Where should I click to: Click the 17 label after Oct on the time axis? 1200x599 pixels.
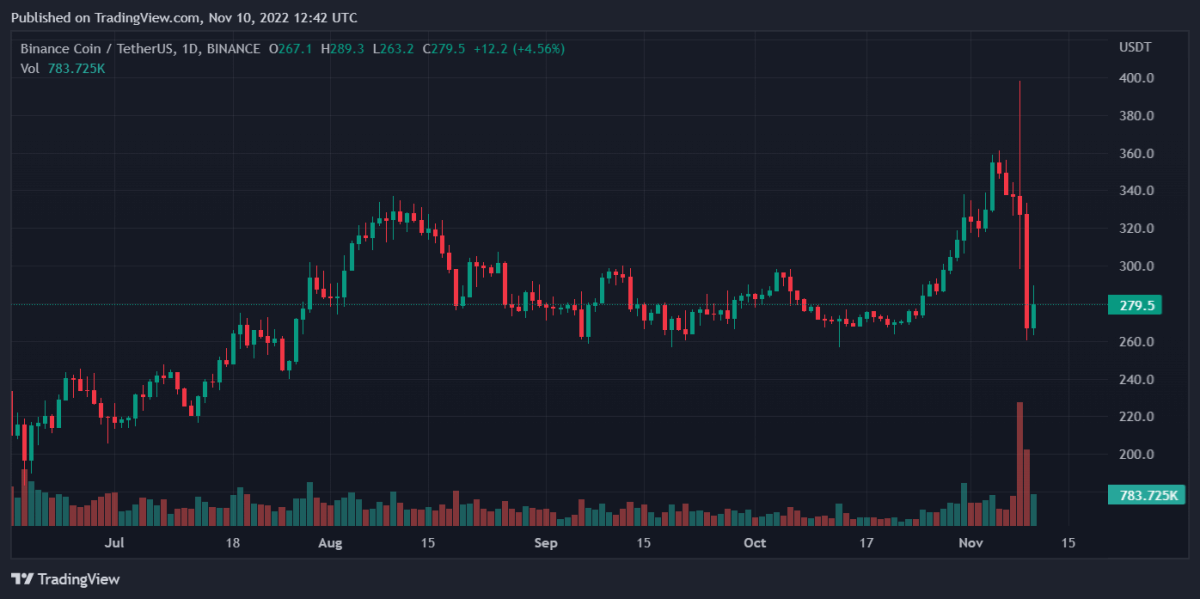coord(866,543)
